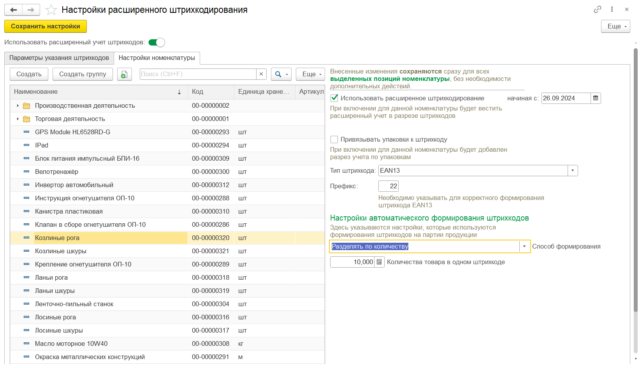Open the search magnifier dropdown button
640x368 pixels.
(281, 74)
